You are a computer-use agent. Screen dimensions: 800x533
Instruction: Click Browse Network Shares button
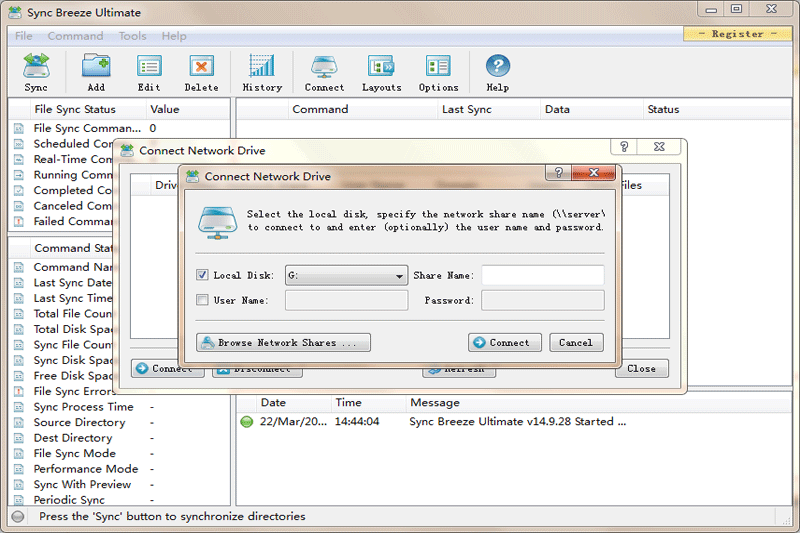point(283,343)
